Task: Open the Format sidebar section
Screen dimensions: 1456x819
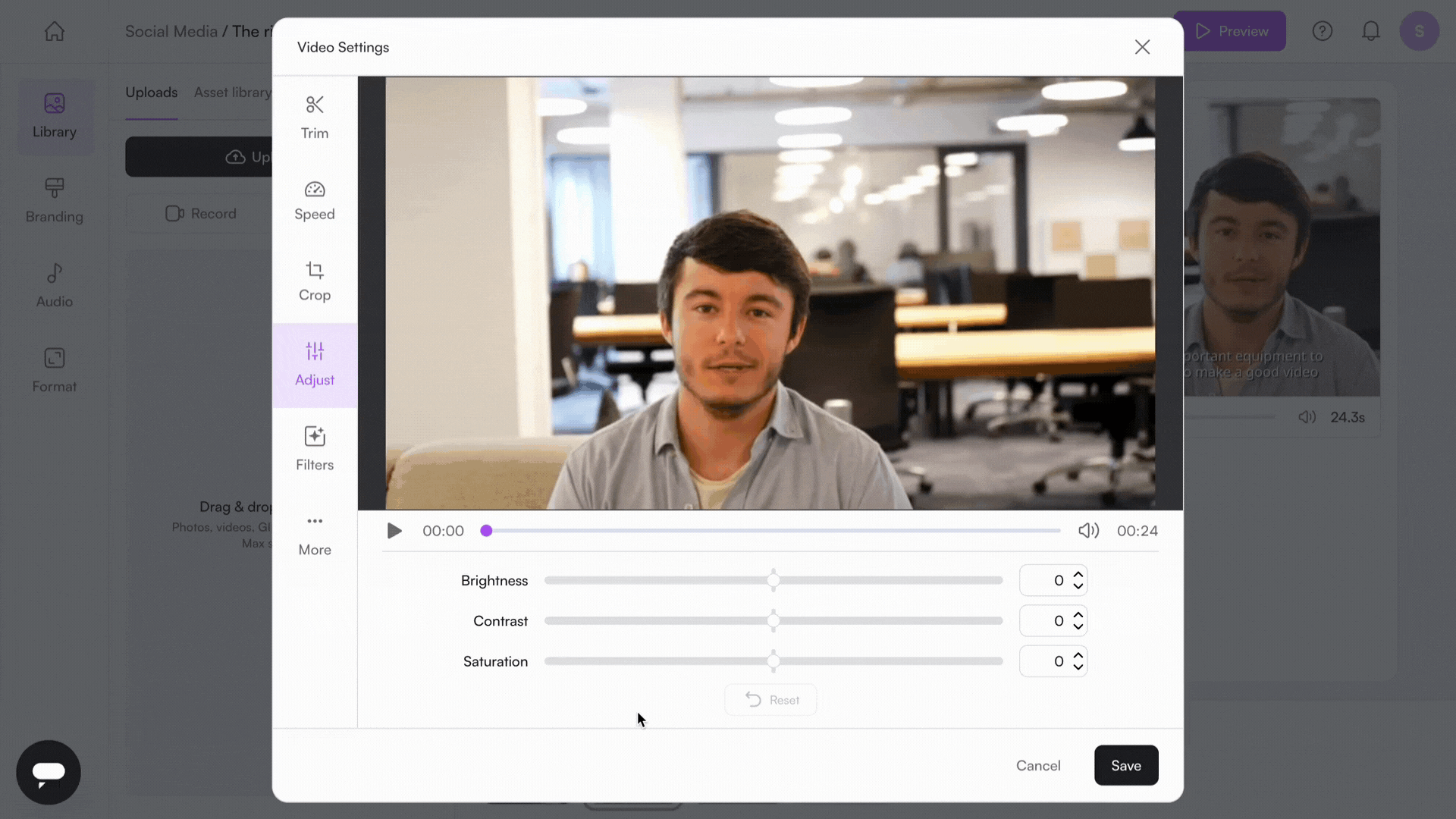Action: [x=55, y=371]
